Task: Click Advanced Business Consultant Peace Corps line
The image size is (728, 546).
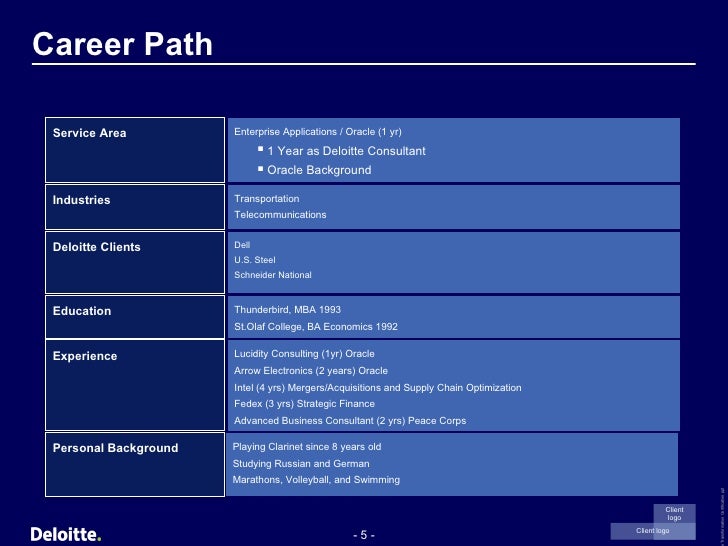Action: pos(350,421)
